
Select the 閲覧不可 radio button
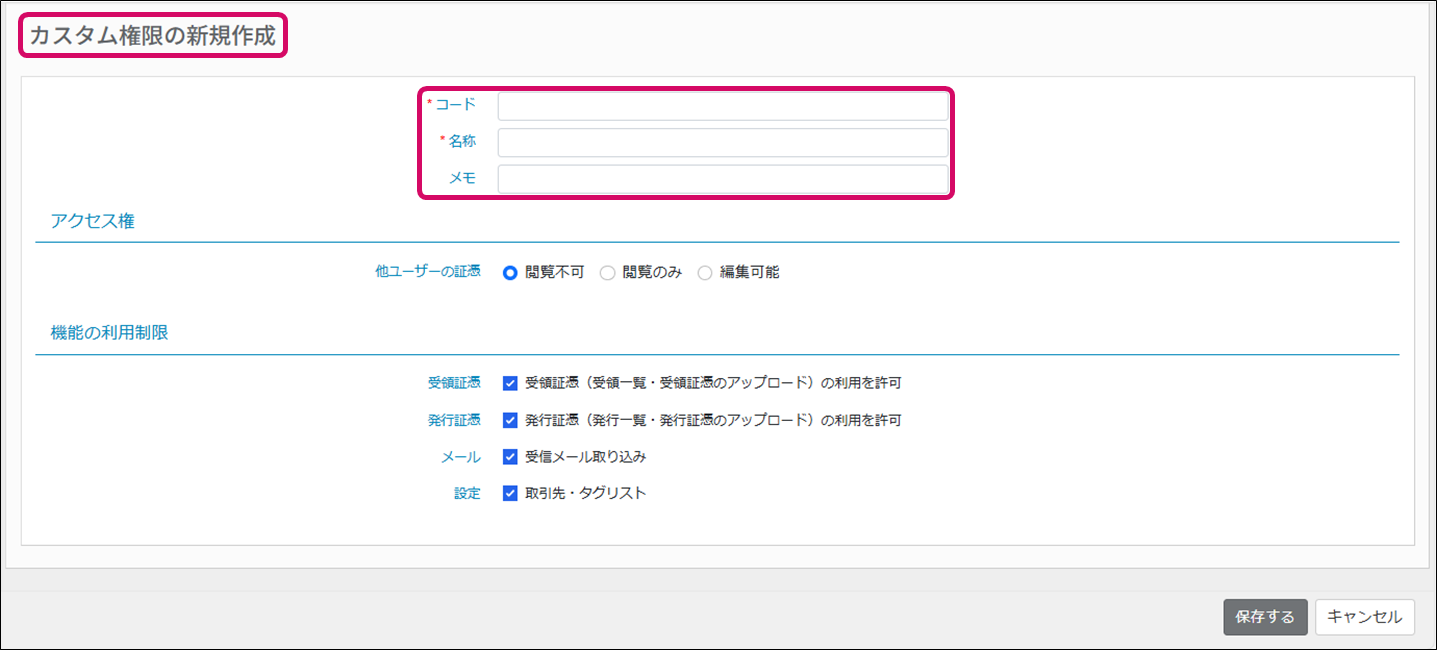510,273
